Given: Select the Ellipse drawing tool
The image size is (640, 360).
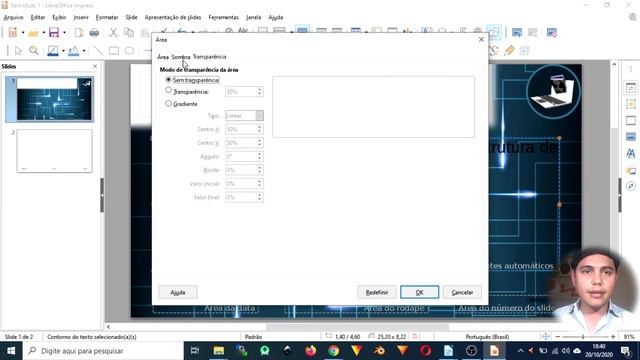Looking at the screenshot, I should pos(129,51).
